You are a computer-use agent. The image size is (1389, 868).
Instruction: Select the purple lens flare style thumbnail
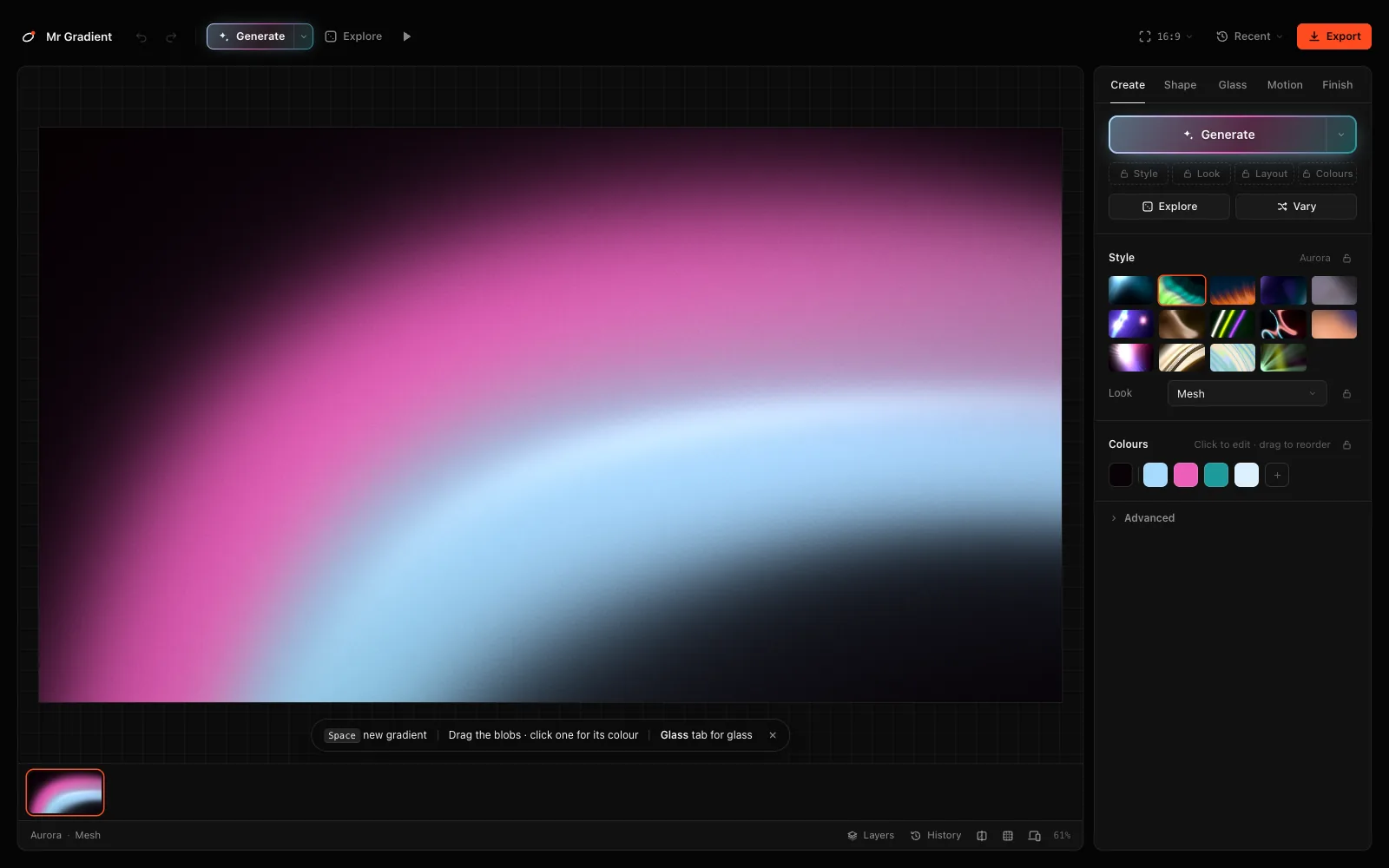[1131, 324]
